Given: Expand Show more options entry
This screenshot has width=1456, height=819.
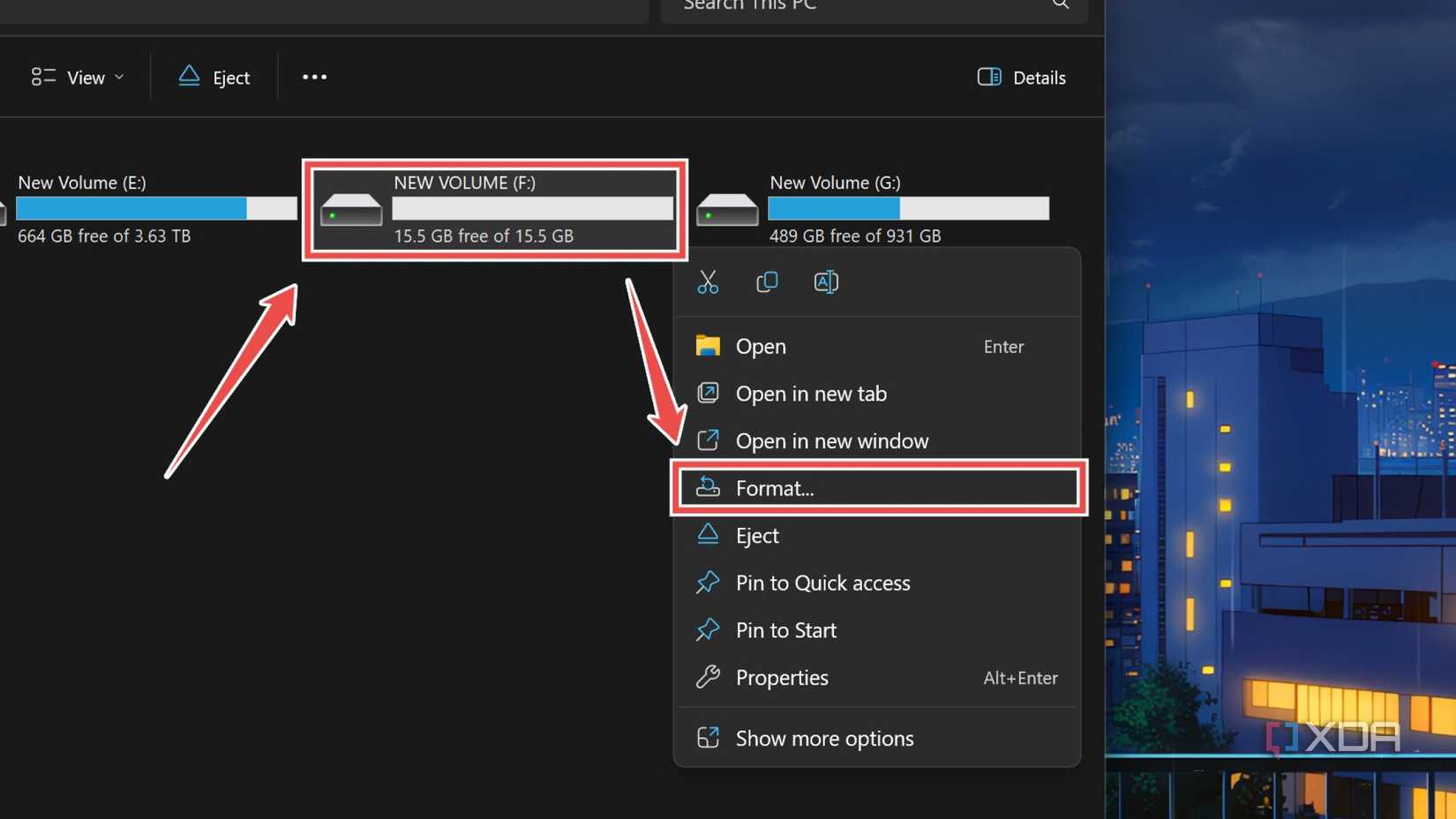Looking at the screenshot, I should tap(823, 738).
